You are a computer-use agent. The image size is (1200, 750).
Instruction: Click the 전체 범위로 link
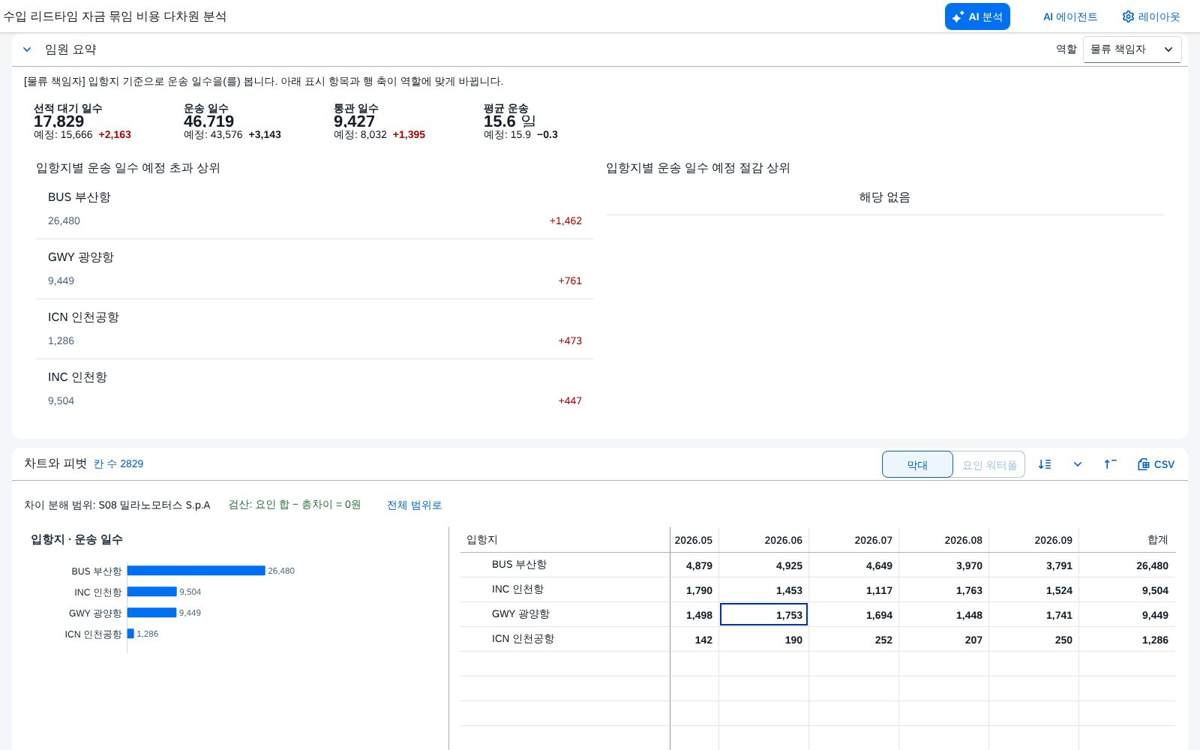point(414,505)
